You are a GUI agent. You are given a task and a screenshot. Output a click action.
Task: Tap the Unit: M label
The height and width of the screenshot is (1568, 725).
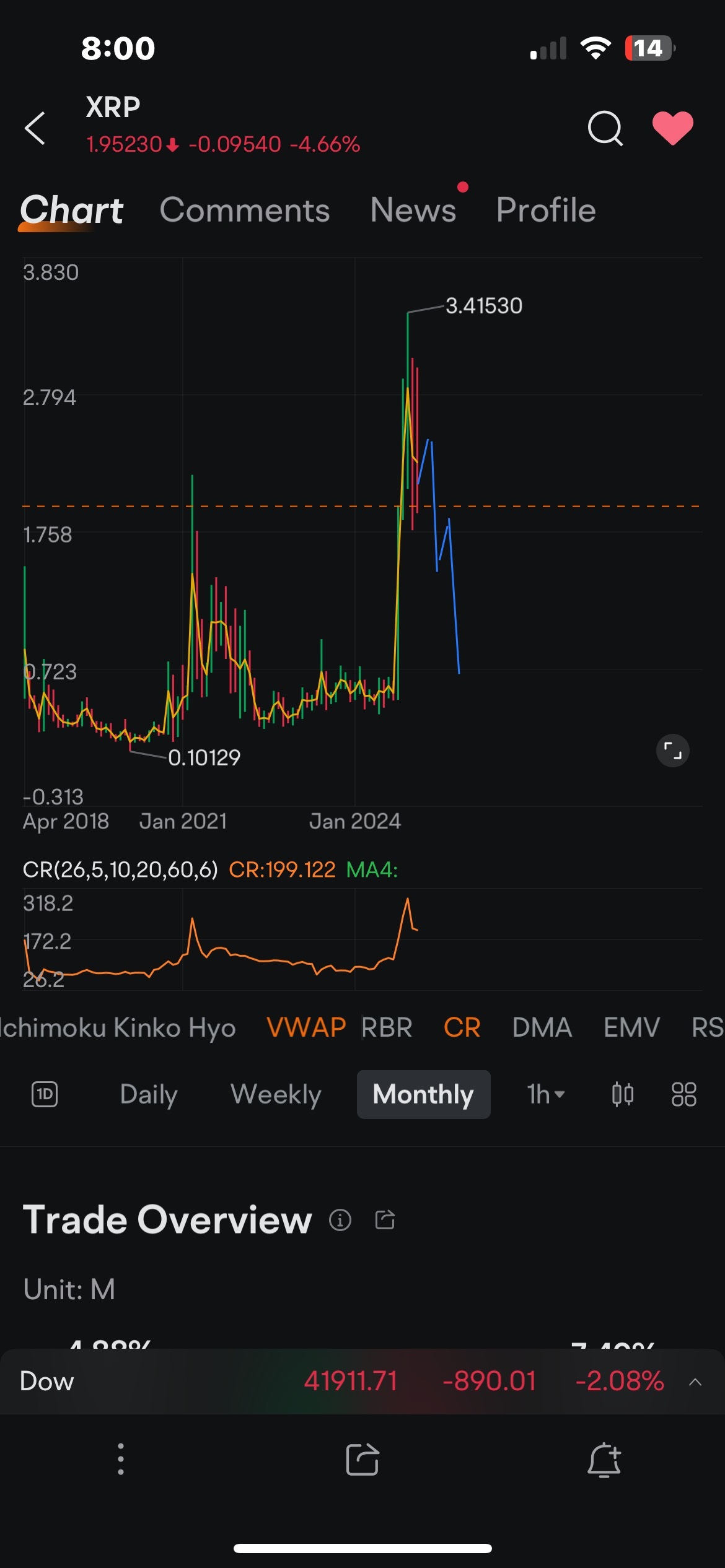[x=69, y=1289]
